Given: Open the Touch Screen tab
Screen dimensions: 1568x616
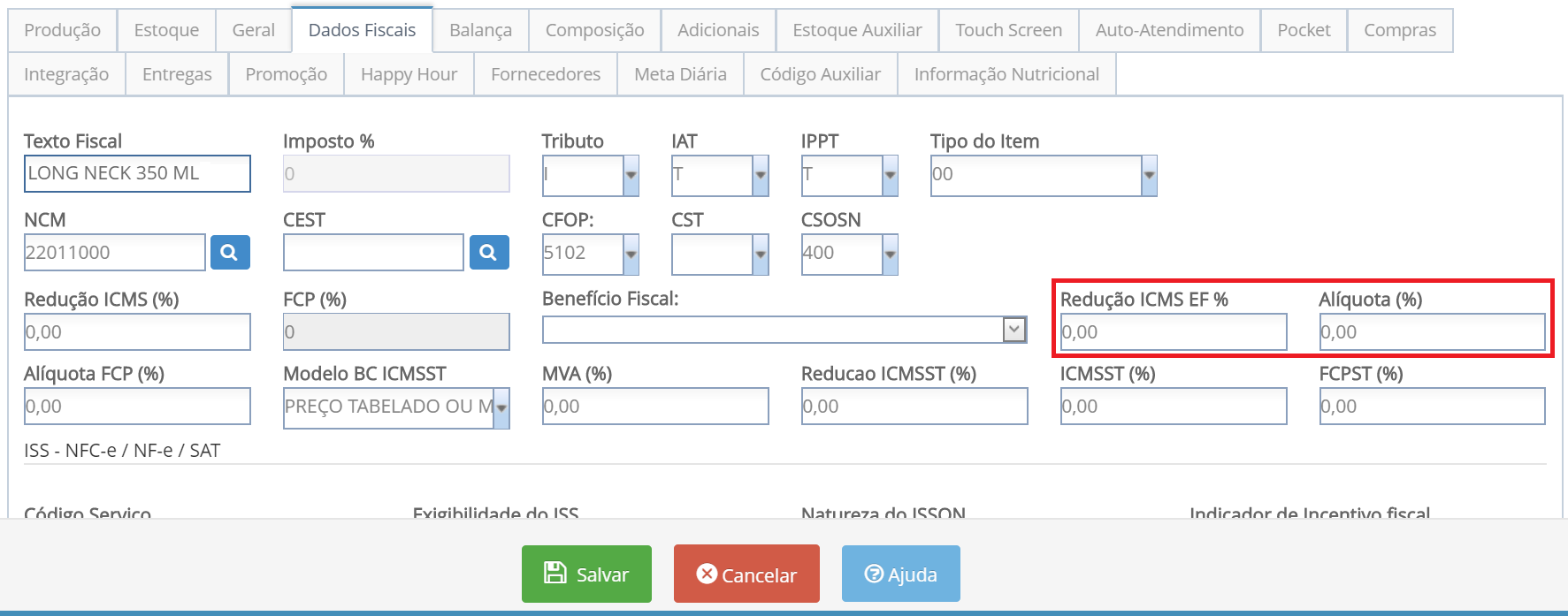Looking at the screenshot, I should point(1008,30).
